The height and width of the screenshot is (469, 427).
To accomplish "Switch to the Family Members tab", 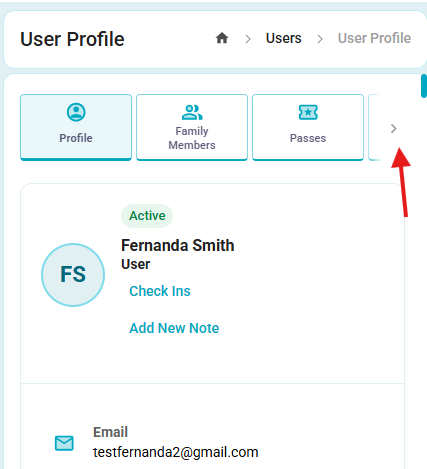I will coord(192,127).
